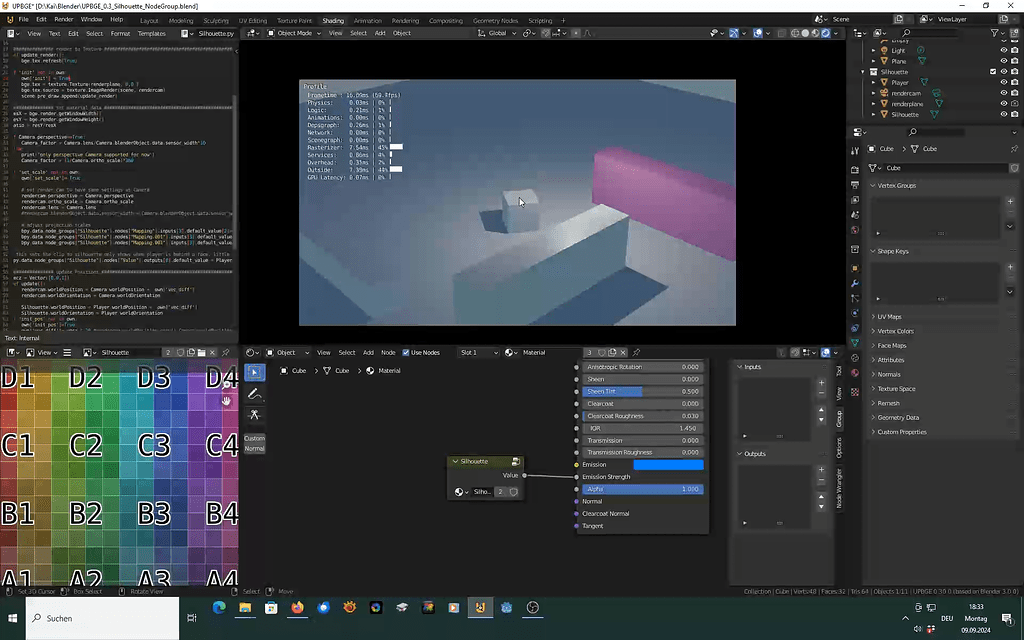This screenshot has width=1024, height=640.
Task: Pin the Properties editor context
Action: [x=1014, y=149]
